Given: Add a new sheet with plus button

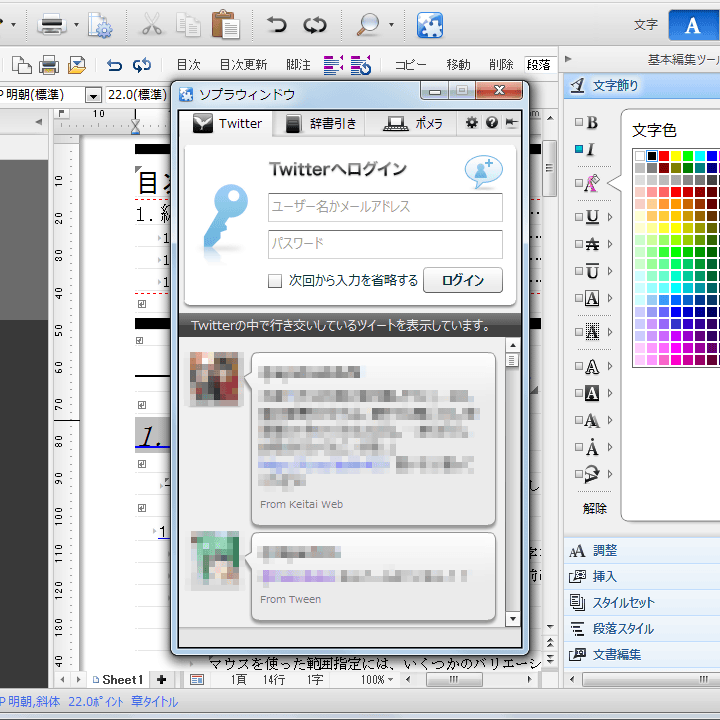Looking at the screenshot, I should click(x=161, y=679).
